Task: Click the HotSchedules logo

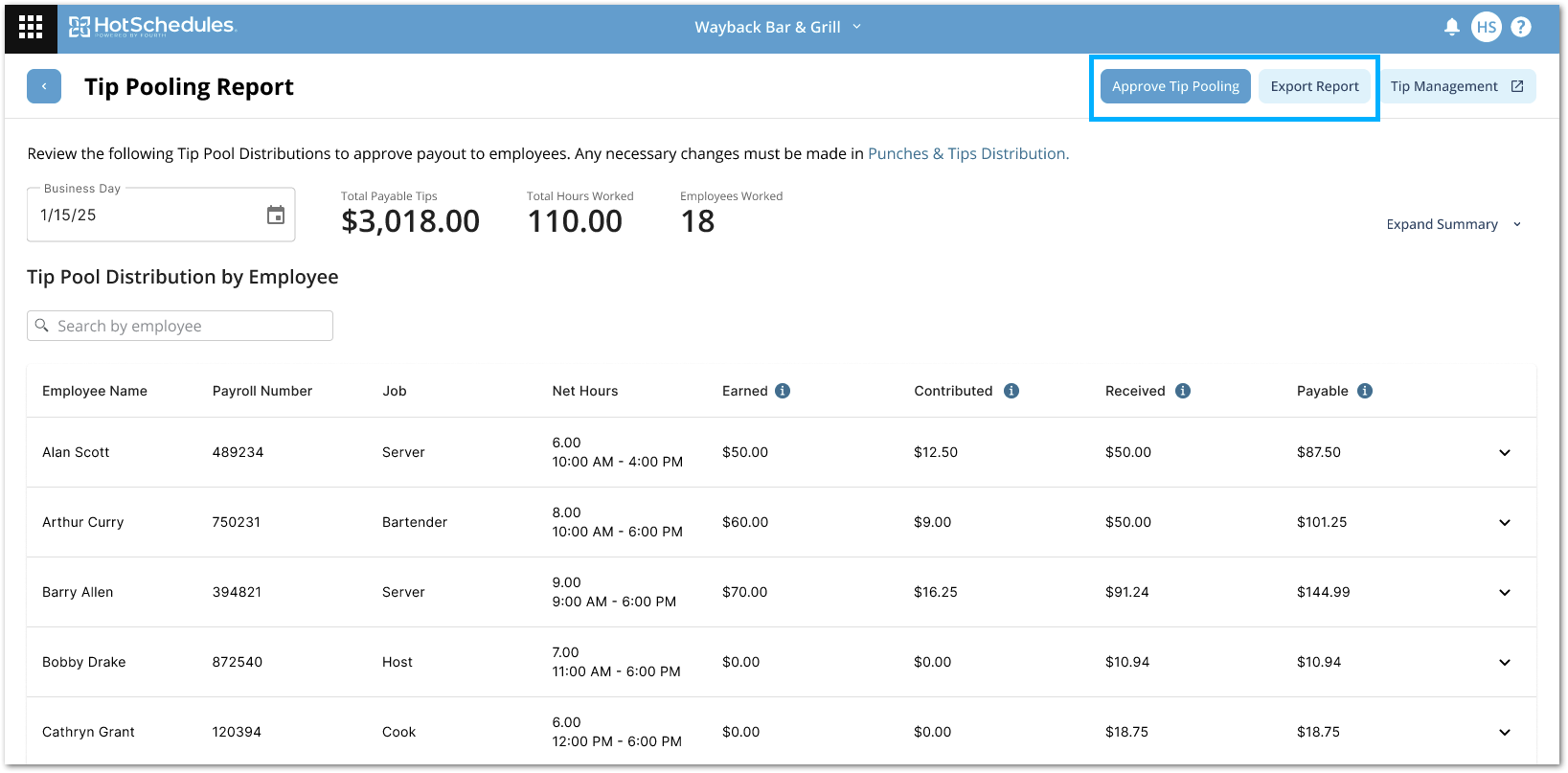Action: (x=152, y=27)
